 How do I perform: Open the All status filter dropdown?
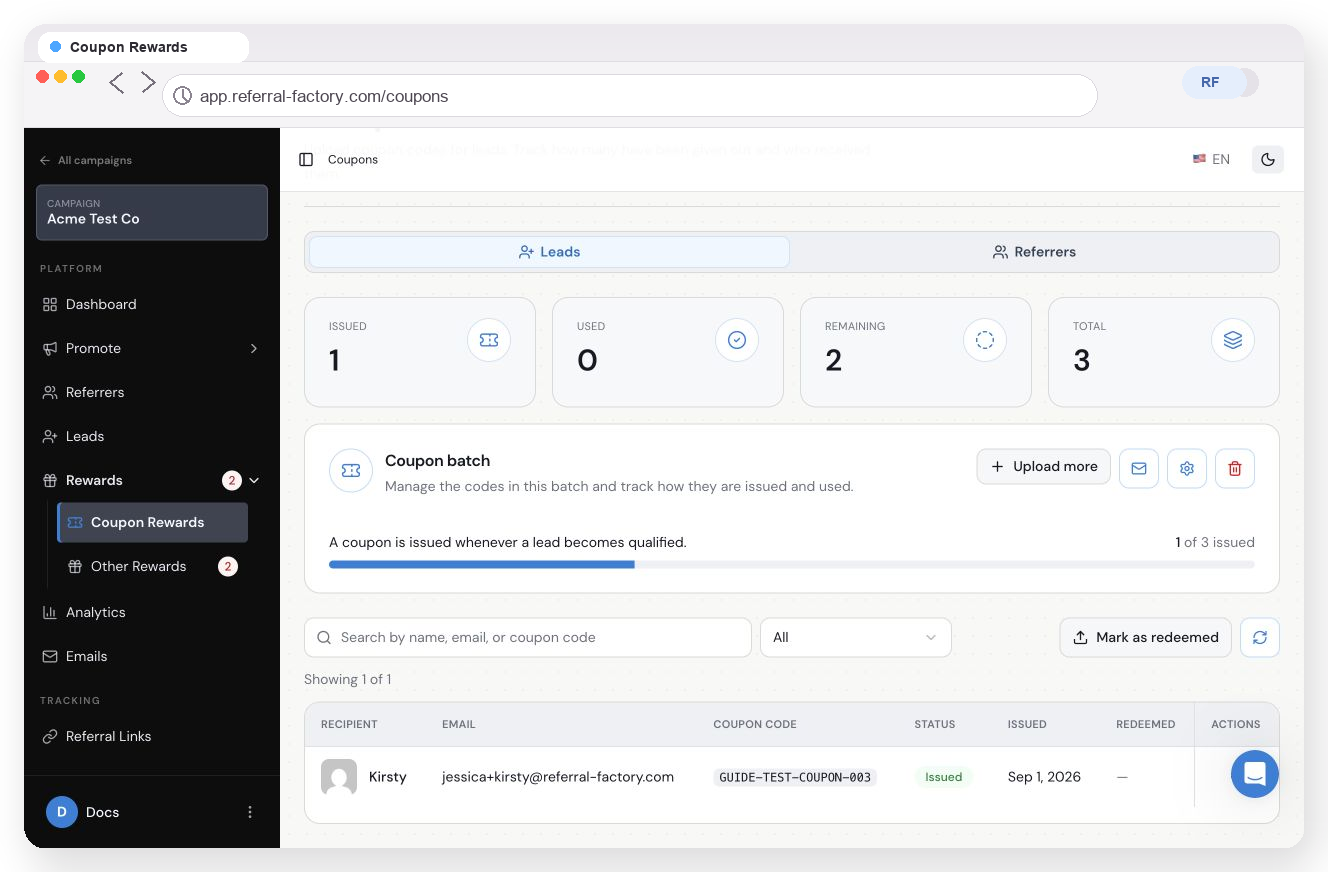click(x=856, y=637)
